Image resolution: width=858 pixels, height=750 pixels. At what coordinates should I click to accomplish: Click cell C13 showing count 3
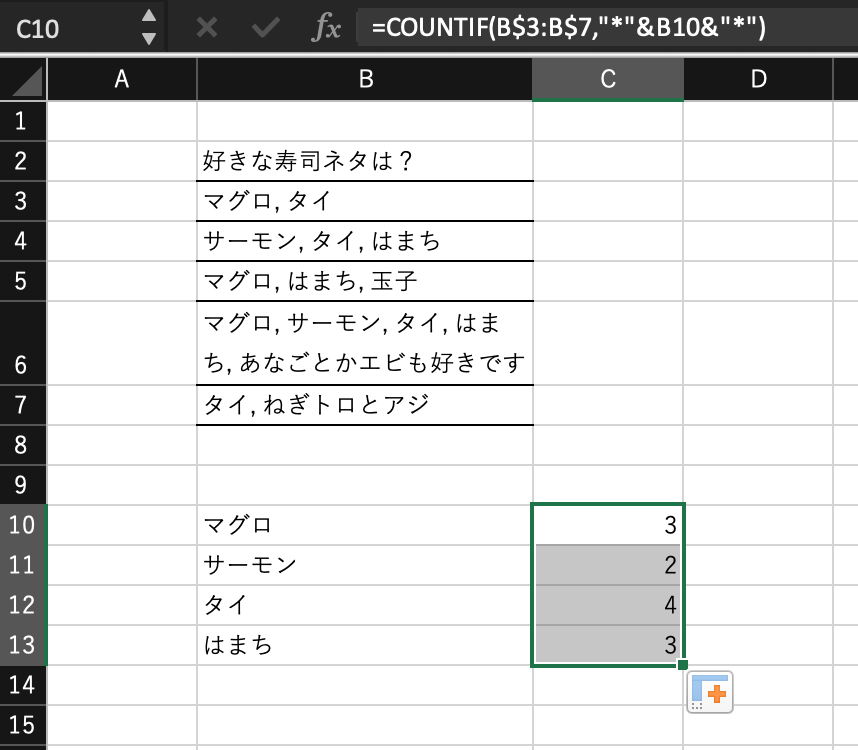point(608,645)
